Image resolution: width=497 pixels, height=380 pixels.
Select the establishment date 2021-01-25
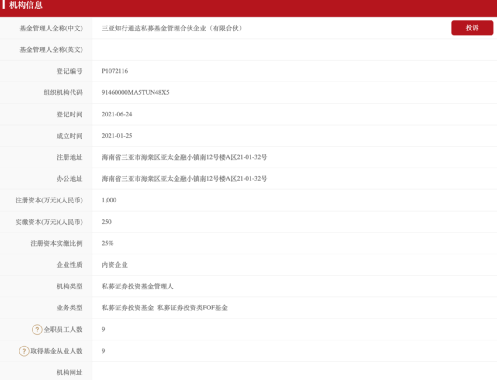coord(117,136)
